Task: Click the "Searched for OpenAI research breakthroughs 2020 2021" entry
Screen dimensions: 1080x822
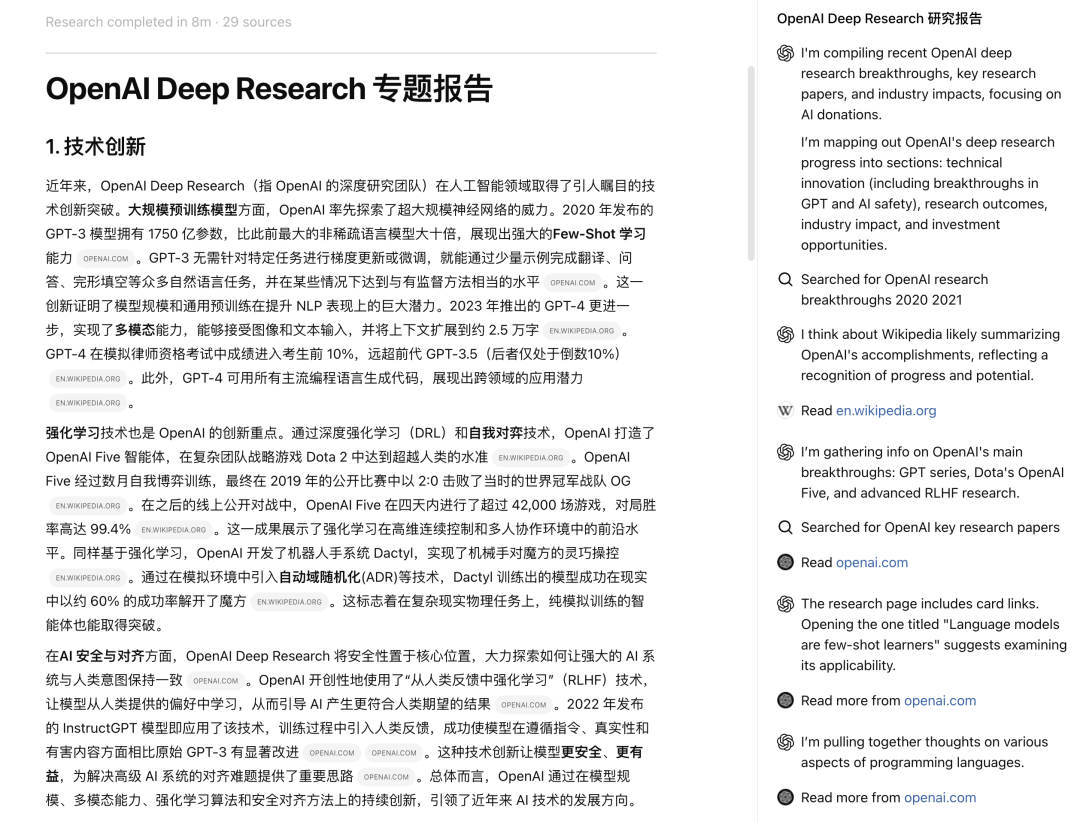Action: 895,289
